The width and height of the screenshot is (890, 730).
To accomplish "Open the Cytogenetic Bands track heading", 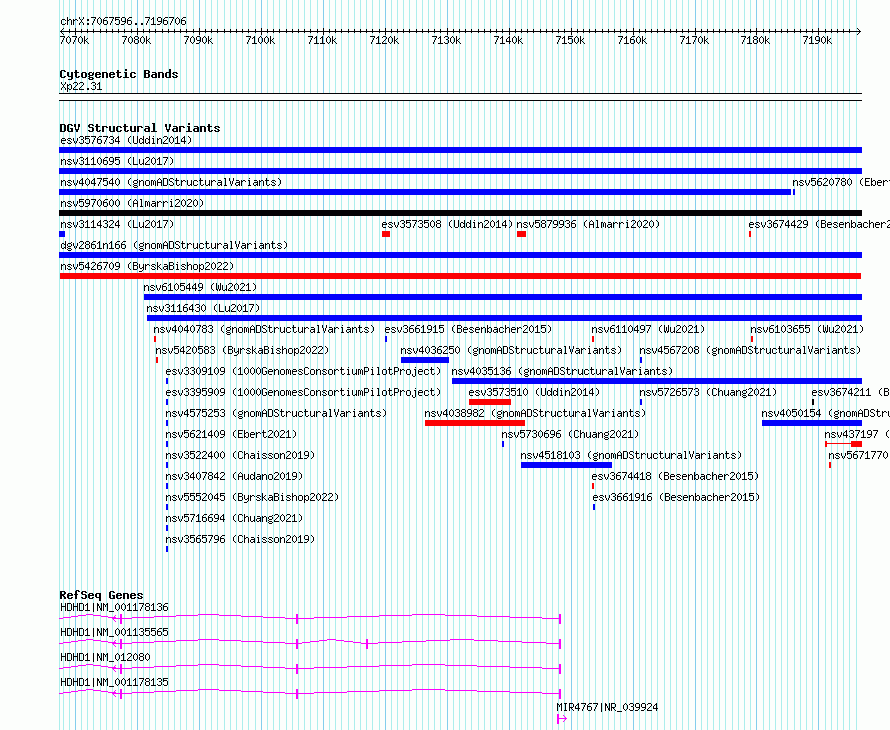I will (119, 74).
